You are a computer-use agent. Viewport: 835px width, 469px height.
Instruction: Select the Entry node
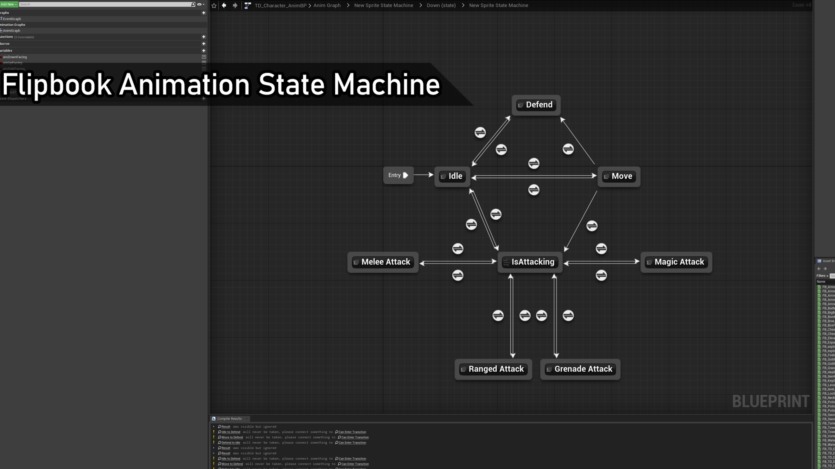coord(398,175)
